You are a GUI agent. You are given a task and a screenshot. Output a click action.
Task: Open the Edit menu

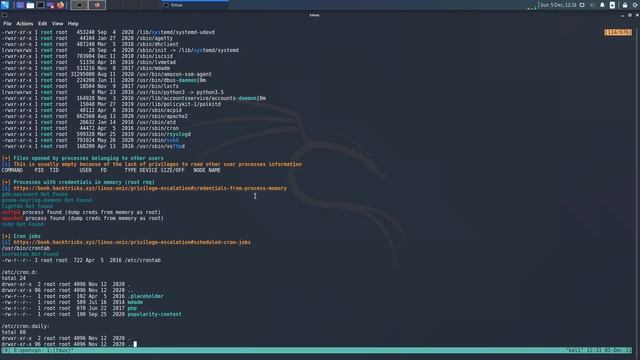point(42,24)
